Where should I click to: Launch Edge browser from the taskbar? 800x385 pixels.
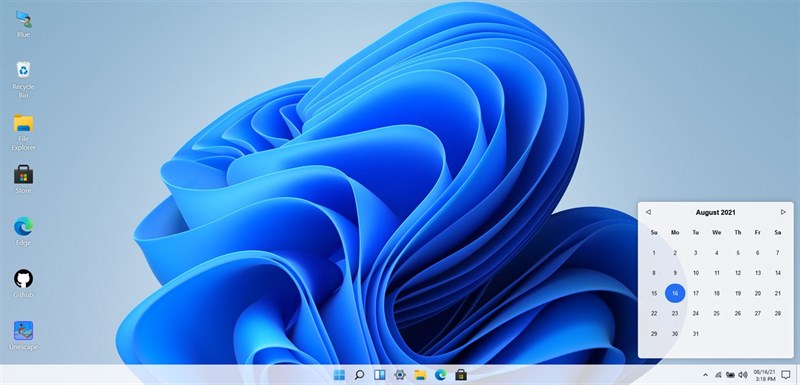tap(440, 375)
